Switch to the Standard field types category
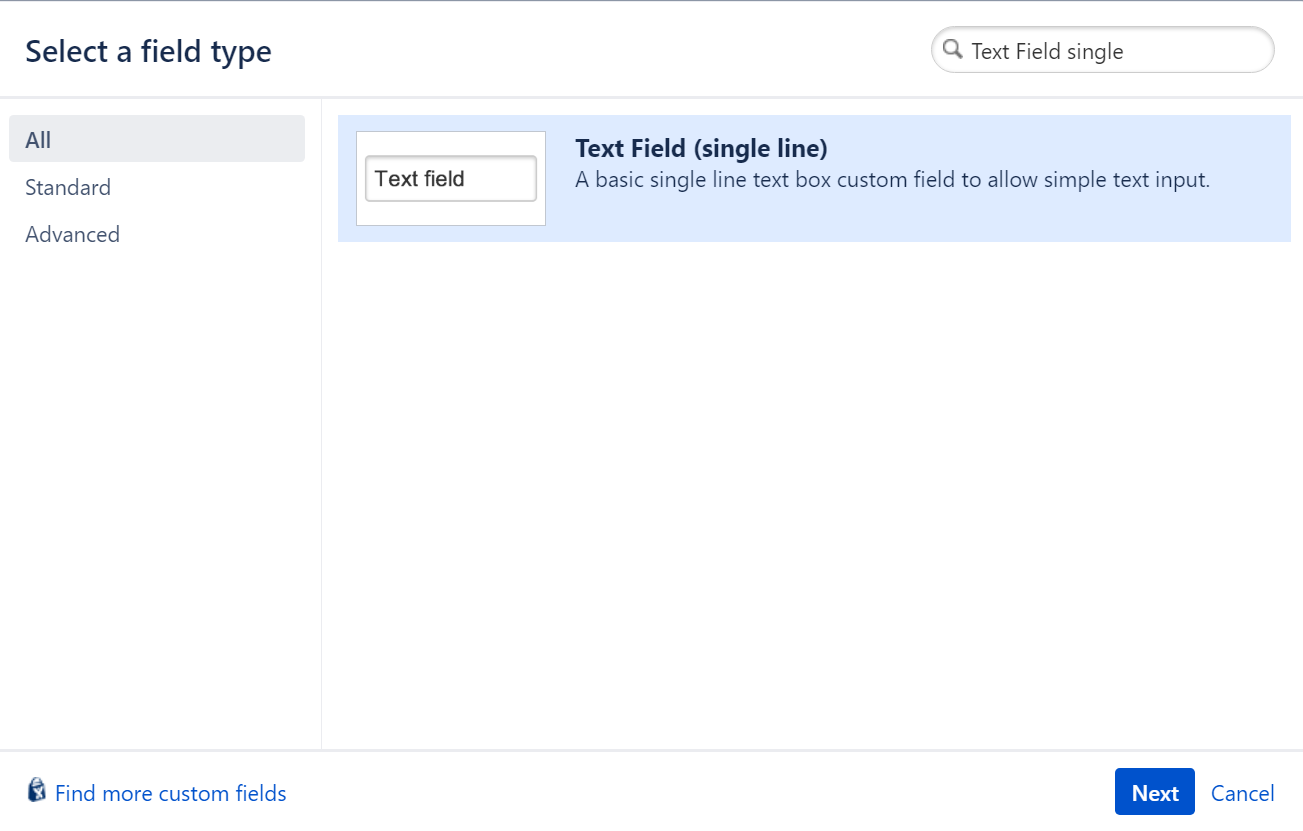Screen dimensions: 1303x831 pos(68,187)
